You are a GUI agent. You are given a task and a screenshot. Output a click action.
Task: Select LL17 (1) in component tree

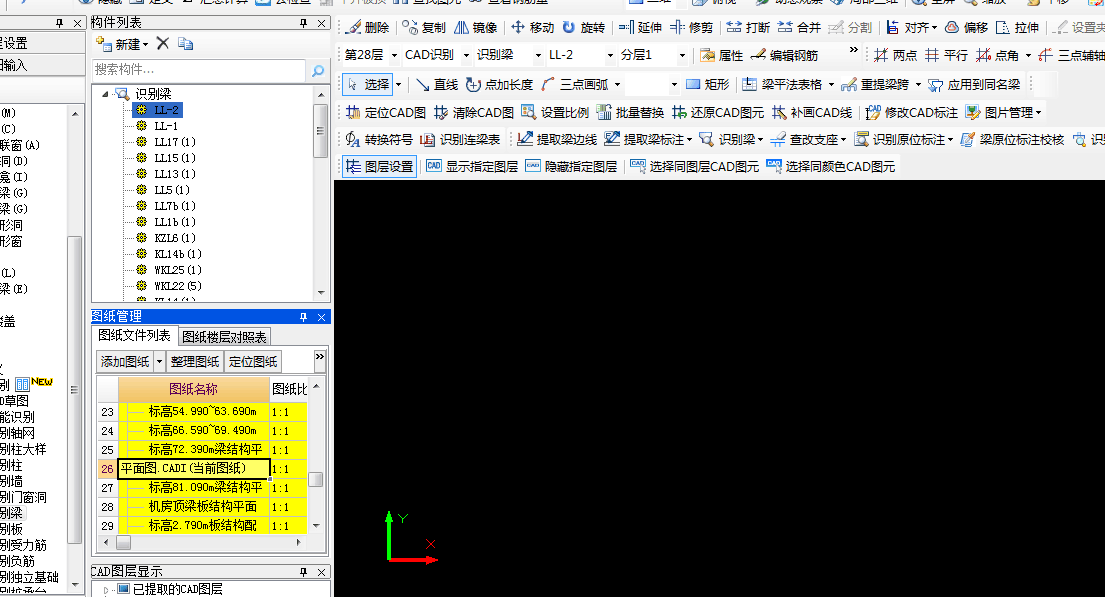(175, 142)
